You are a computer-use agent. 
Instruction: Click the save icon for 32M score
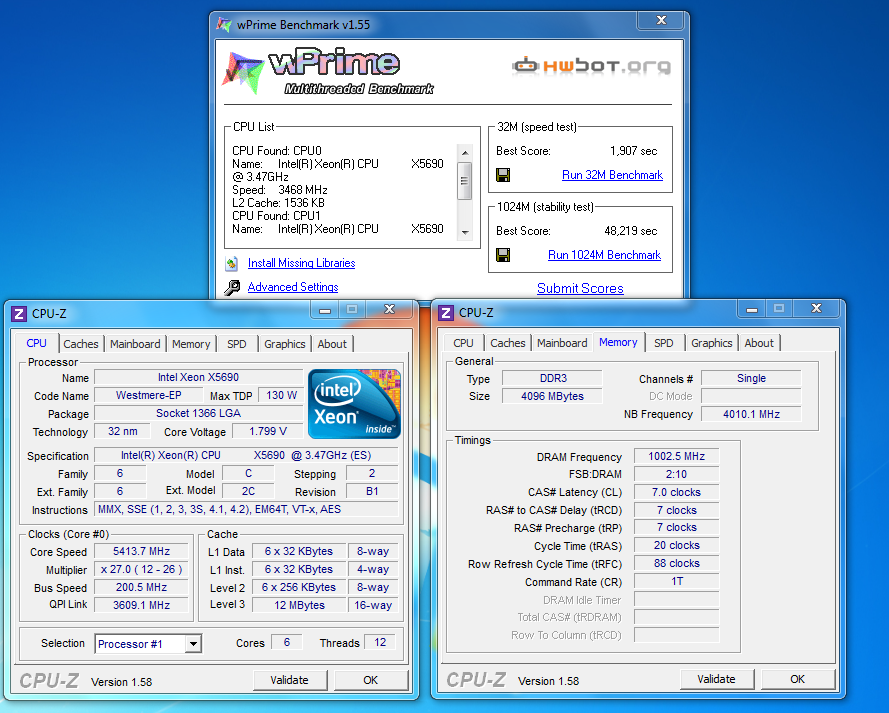[502, 175]
